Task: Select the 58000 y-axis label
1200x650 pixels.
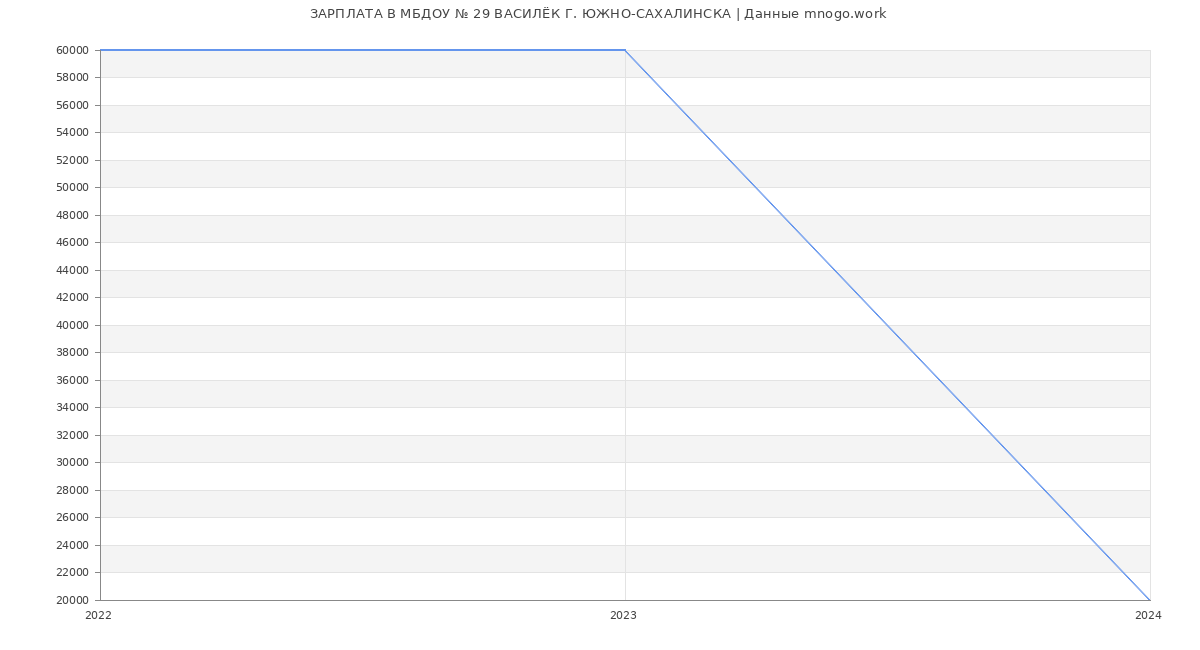Action: (x=73, y=78)
